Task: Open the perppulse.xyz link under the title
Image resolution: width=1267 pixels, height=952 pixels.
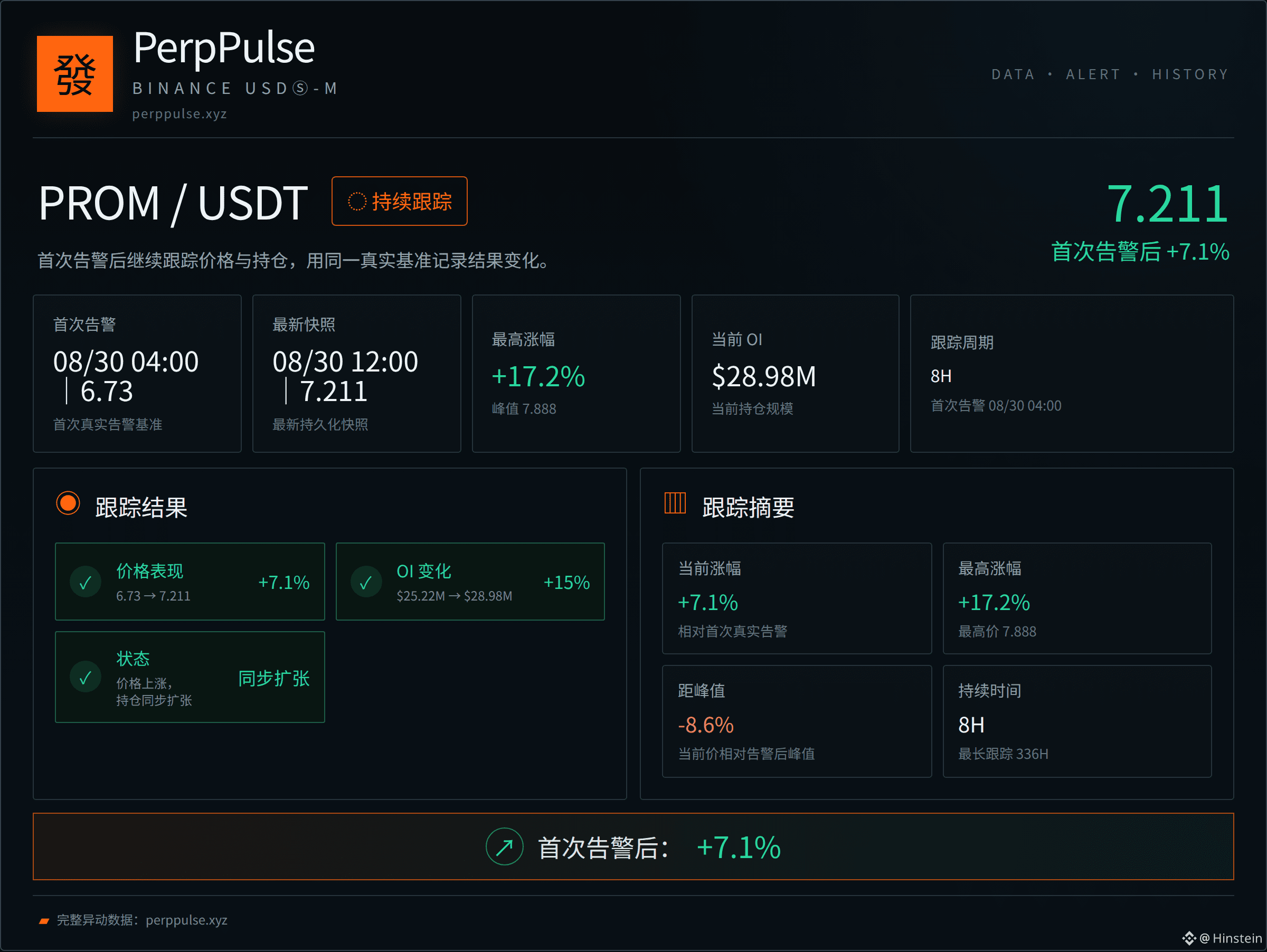Action: point(179,114)
